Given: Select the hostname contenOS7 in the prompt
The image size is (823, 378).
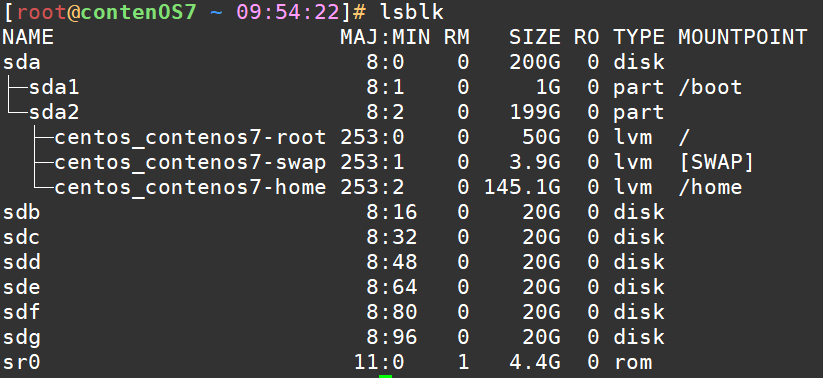Looking at the screenshot, I should [138, 12].
